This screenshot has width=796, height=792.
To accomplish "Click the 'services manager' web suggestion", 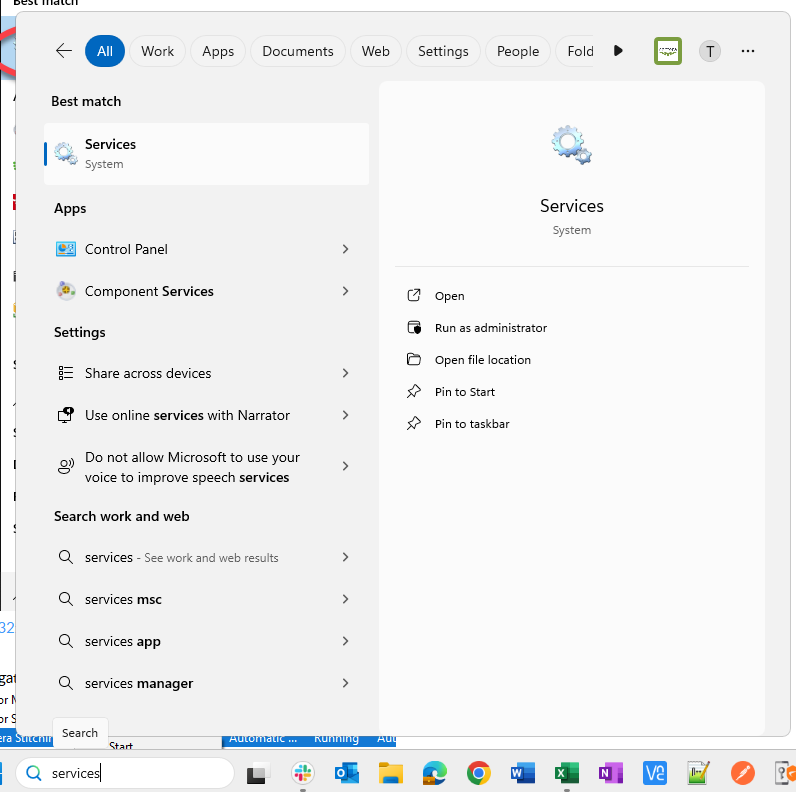I will (139, 683).
